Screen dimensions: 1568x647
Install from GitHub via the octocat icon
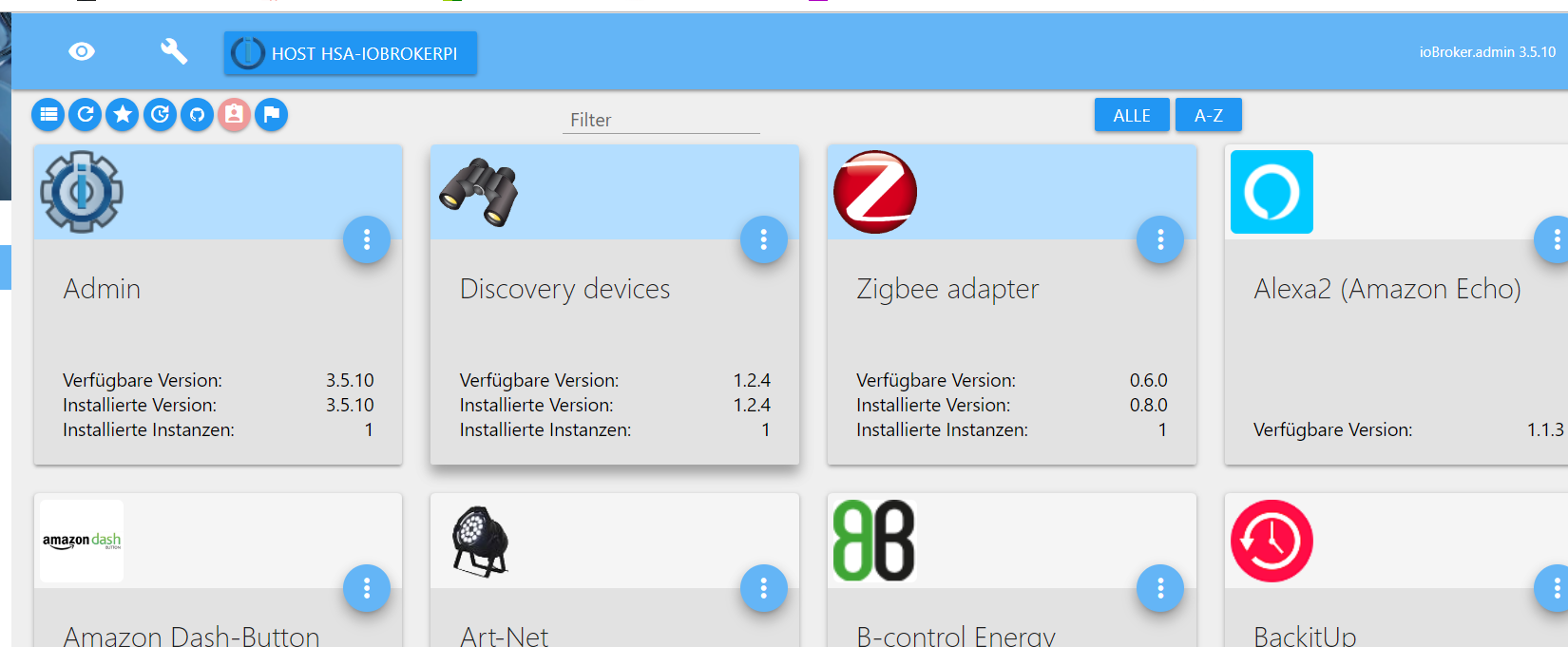coord(197,115)
